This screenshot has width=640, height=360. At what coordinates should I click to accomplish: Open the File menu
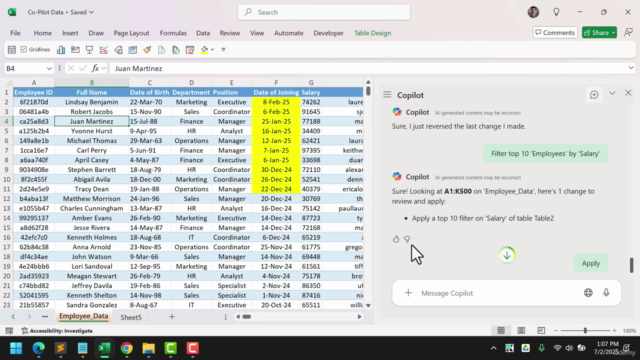click(15, 33)
